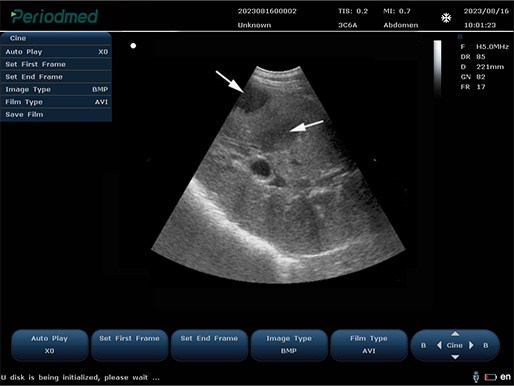Click the Cine left arrow
The image size is (514, 386).
click(x=439, y=345)
